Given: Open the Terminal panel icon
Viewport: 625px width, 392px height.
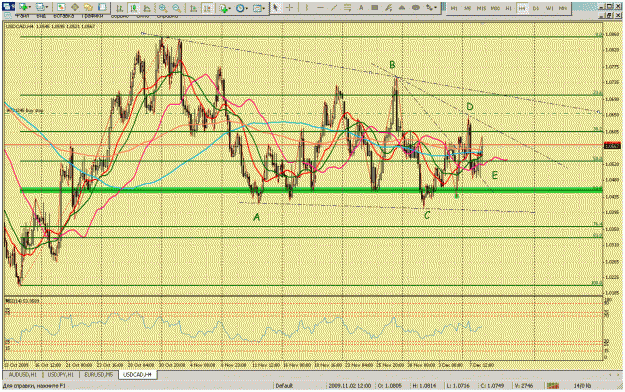Looking at the screenshot, I should pyautogui.click(x=102, y=7).
